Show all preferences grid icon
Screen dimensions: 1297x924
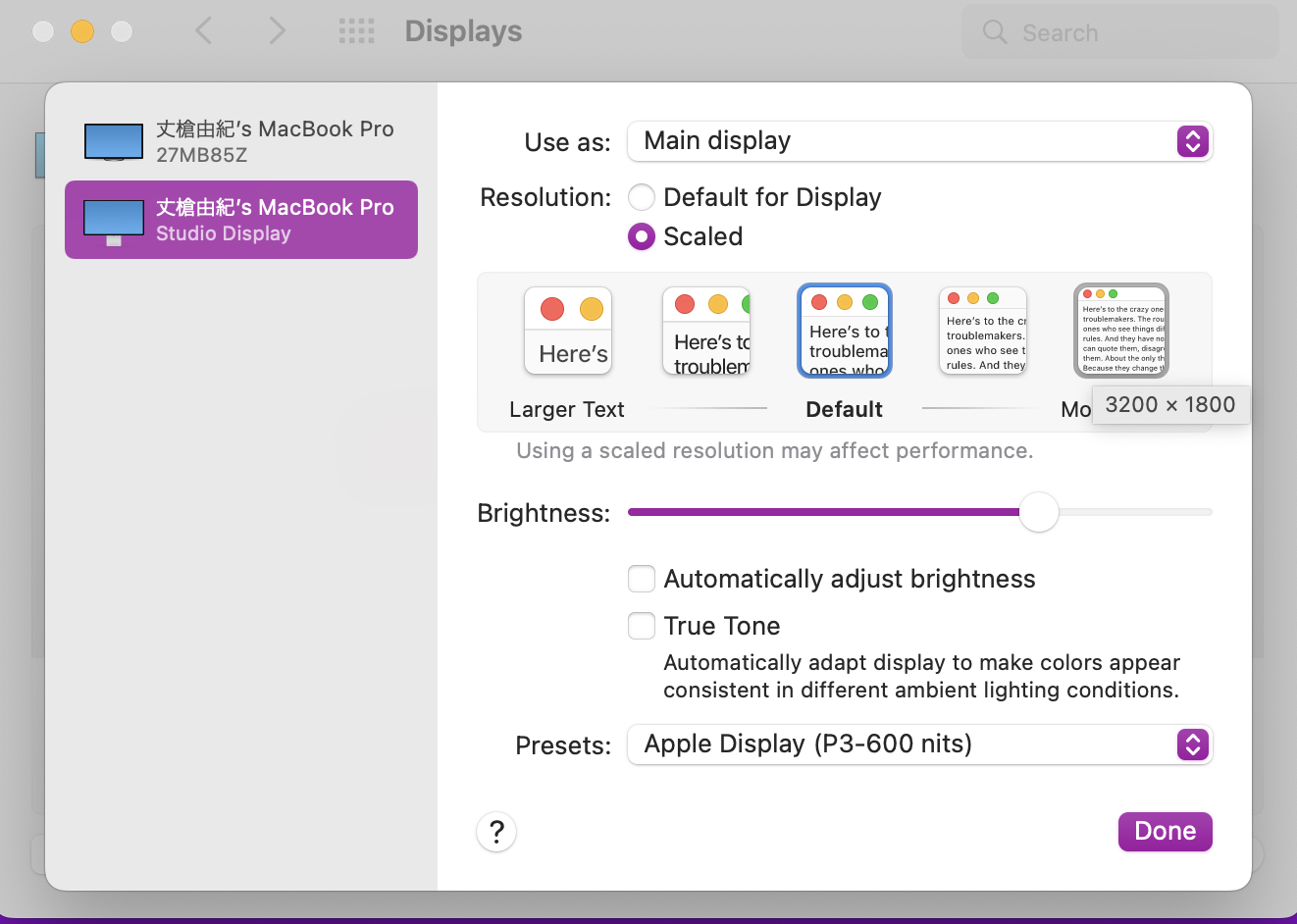(357, 31)
